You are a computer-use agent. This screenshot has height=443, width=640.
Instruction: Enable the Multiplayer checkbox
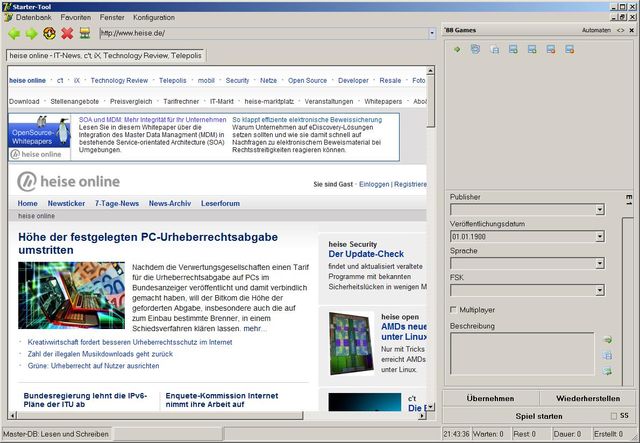coord(453,310)
